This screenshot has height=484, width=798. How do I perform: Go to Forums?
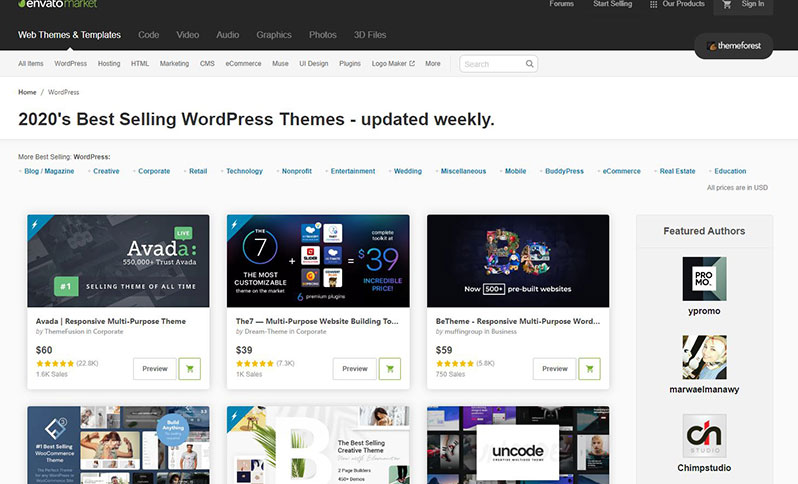[x=561, y=4]
